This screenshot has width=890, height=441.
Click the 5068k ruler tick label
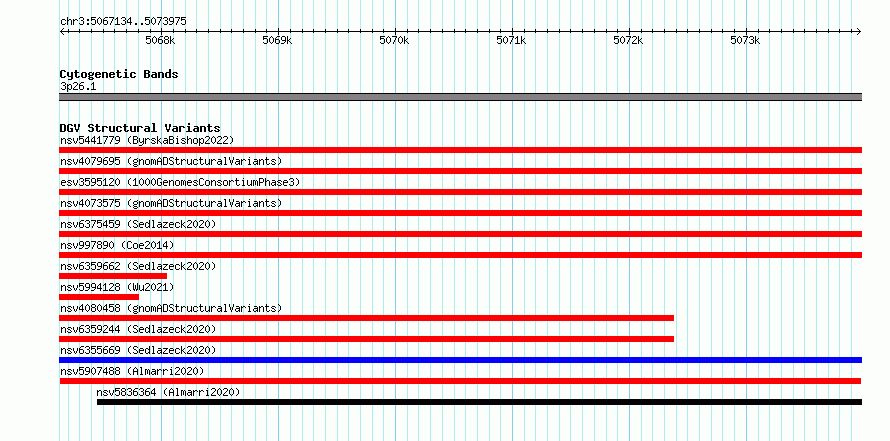tap(161, 41)
